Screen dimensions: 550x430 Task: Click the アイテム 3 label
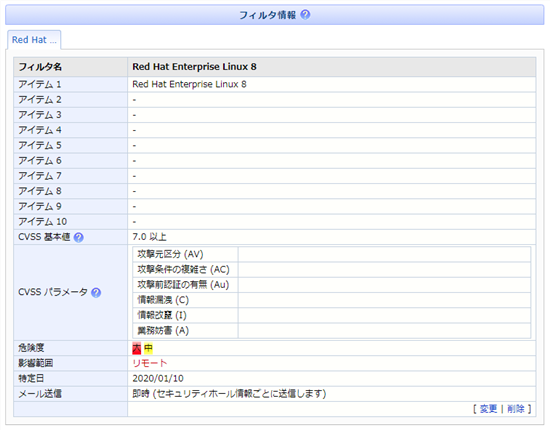point(40,115)
